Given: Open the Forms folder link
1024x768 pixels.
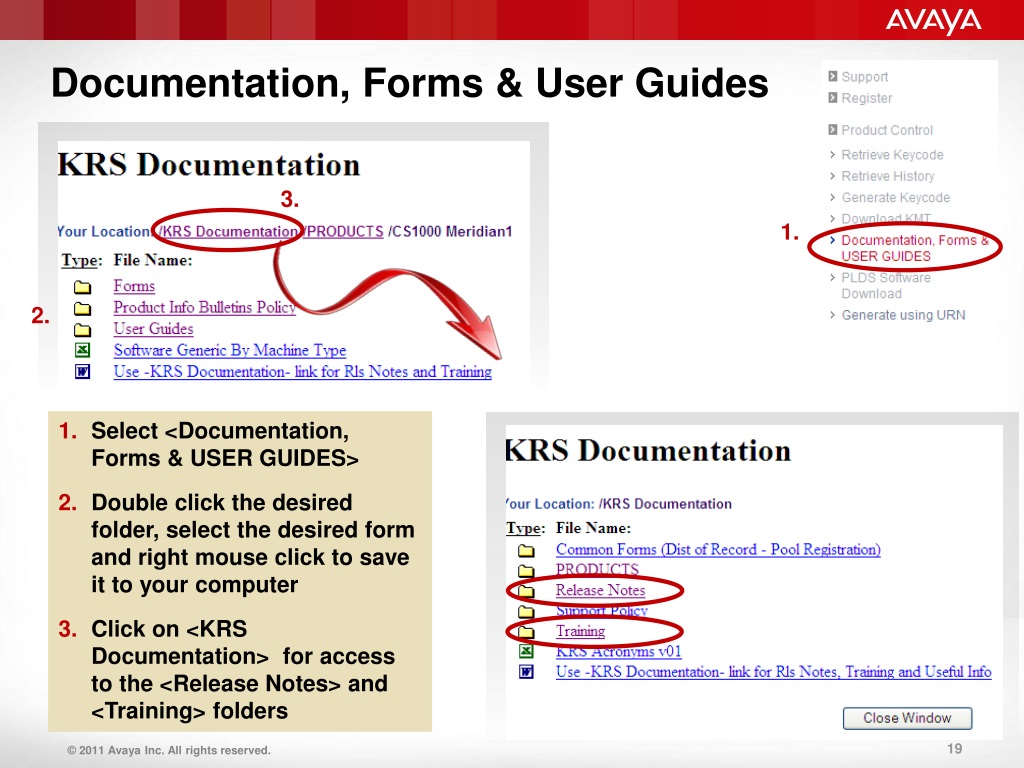Looking at the screenshot, I should pyautogui.click(x=134, y=286).
